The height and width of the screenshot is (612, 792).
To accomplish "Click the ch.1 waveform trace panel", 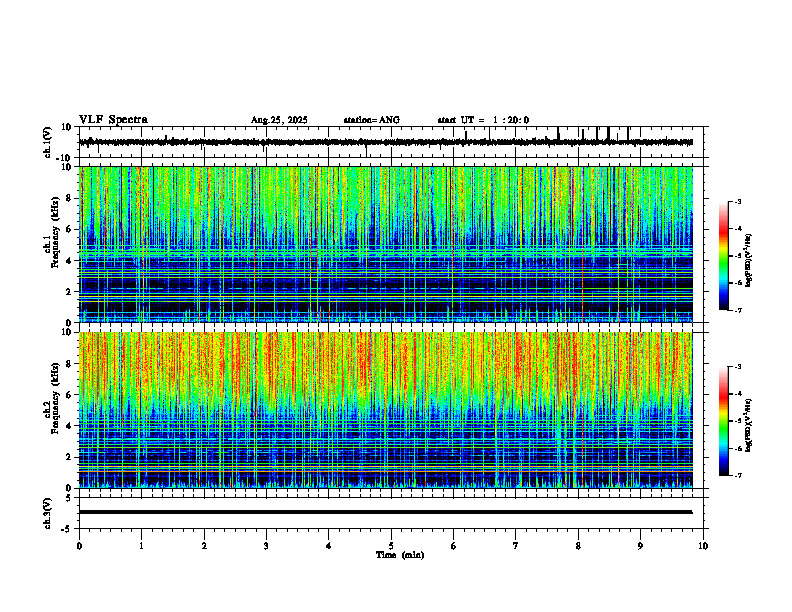I will coord(393,142).
